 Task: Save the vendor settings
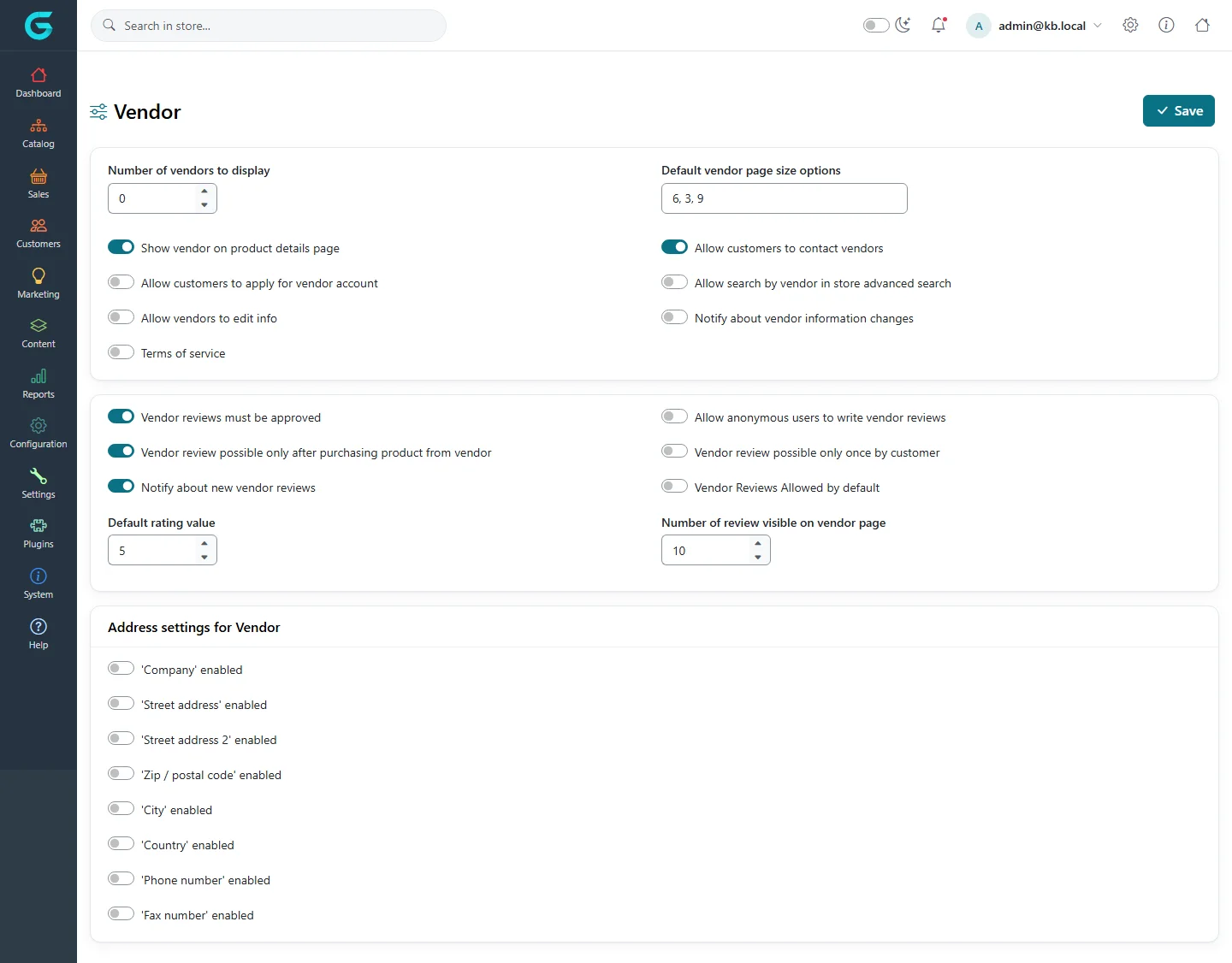pyautogui.click(x=1179, y=110)
